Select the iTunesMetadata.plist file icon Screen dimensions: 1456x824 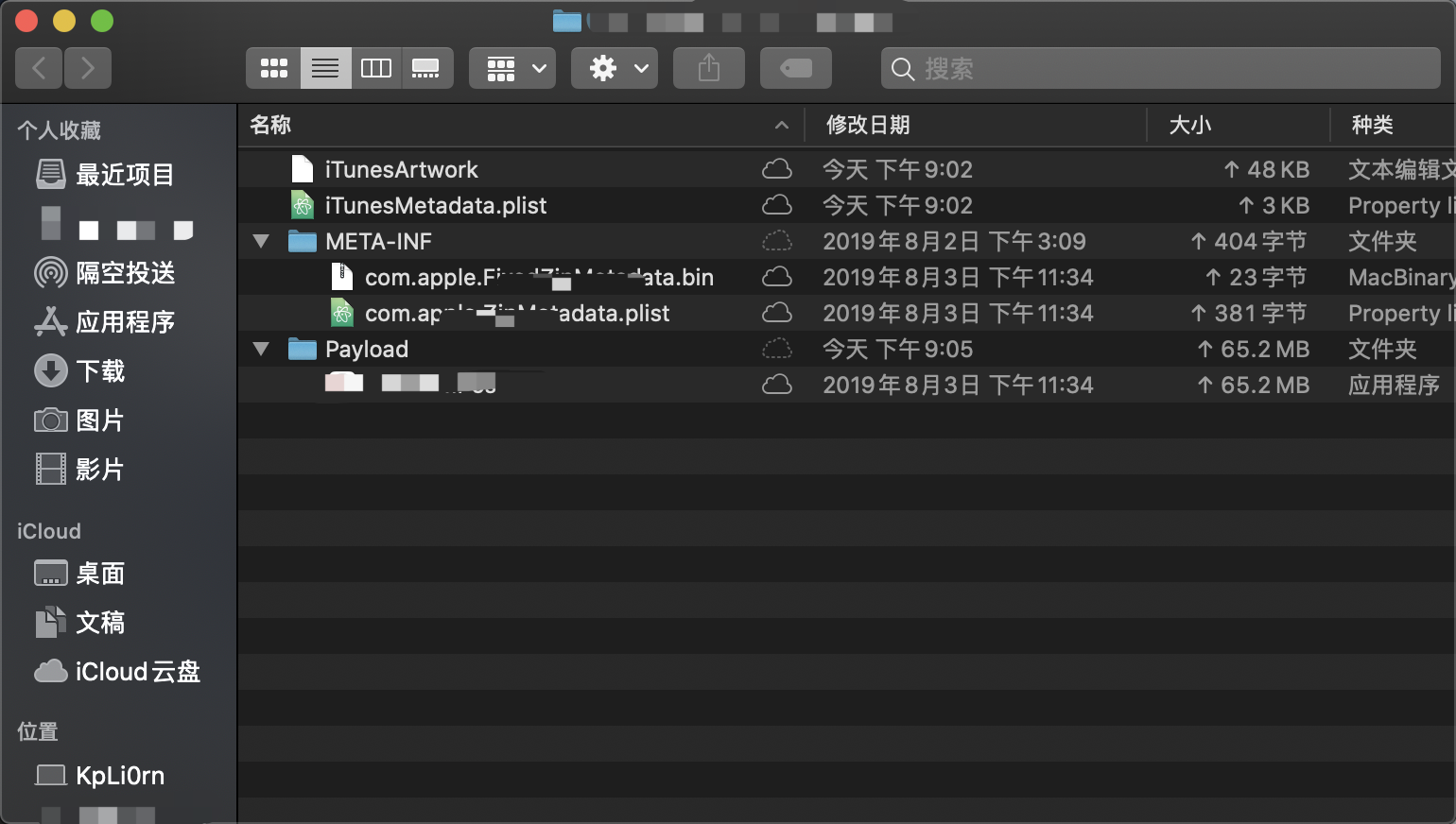(x=303, y=205)
